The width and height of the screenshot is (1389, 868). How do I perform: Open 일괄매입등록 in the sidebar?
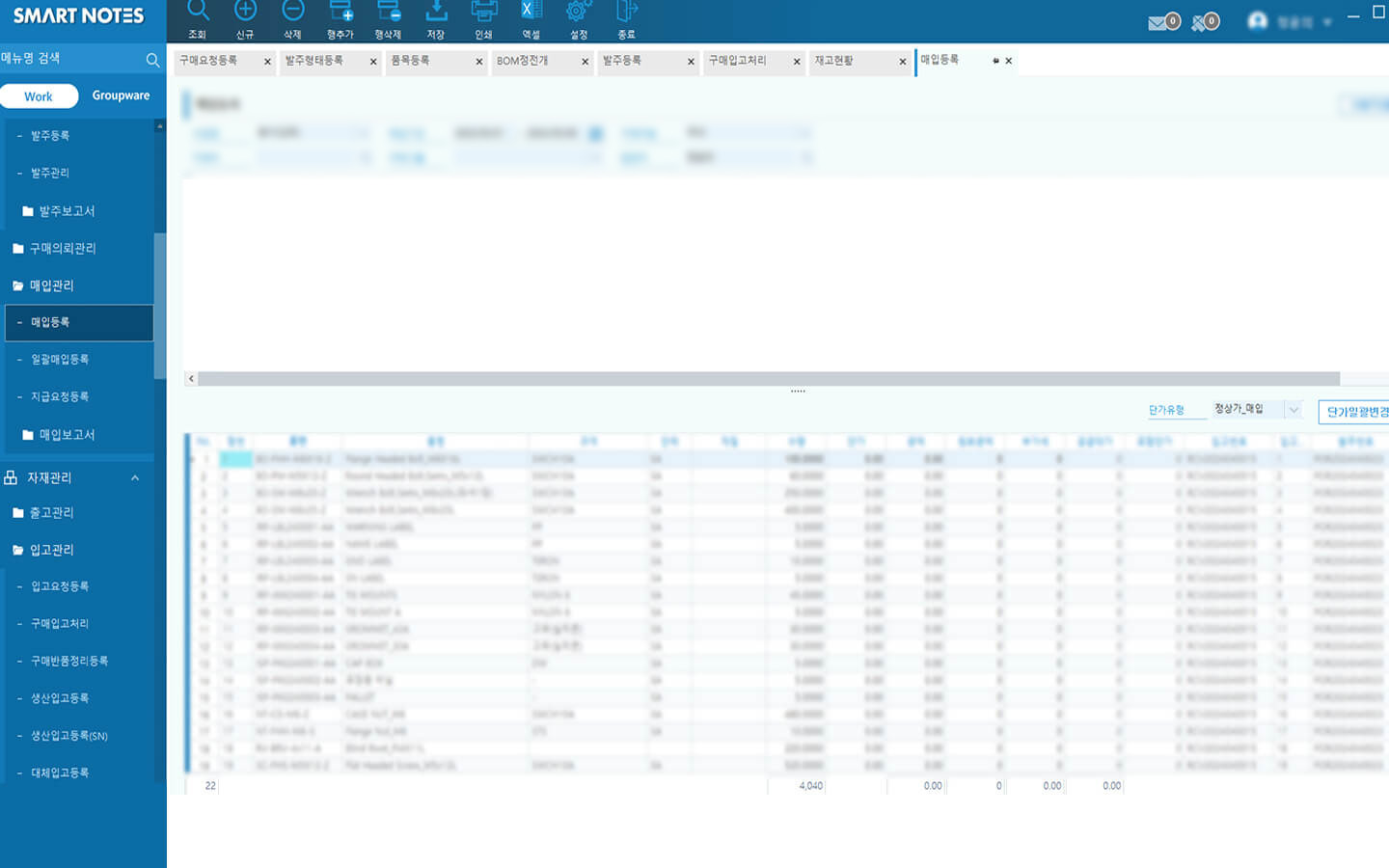(60, 360)
